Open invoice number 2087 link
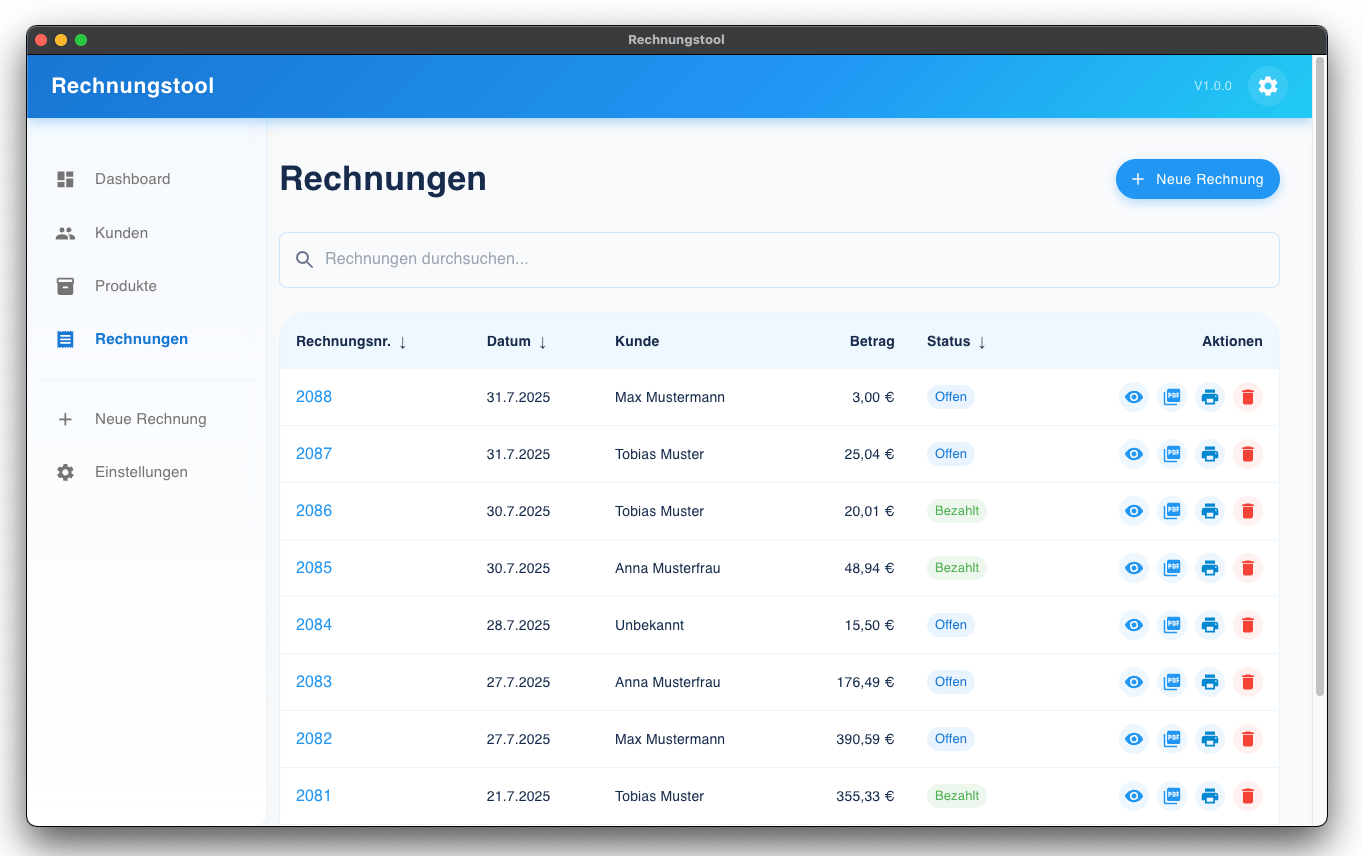Image resolution: width=1362 pixels, height=856 pixels. pyautogui.click(x=314, y=454)
